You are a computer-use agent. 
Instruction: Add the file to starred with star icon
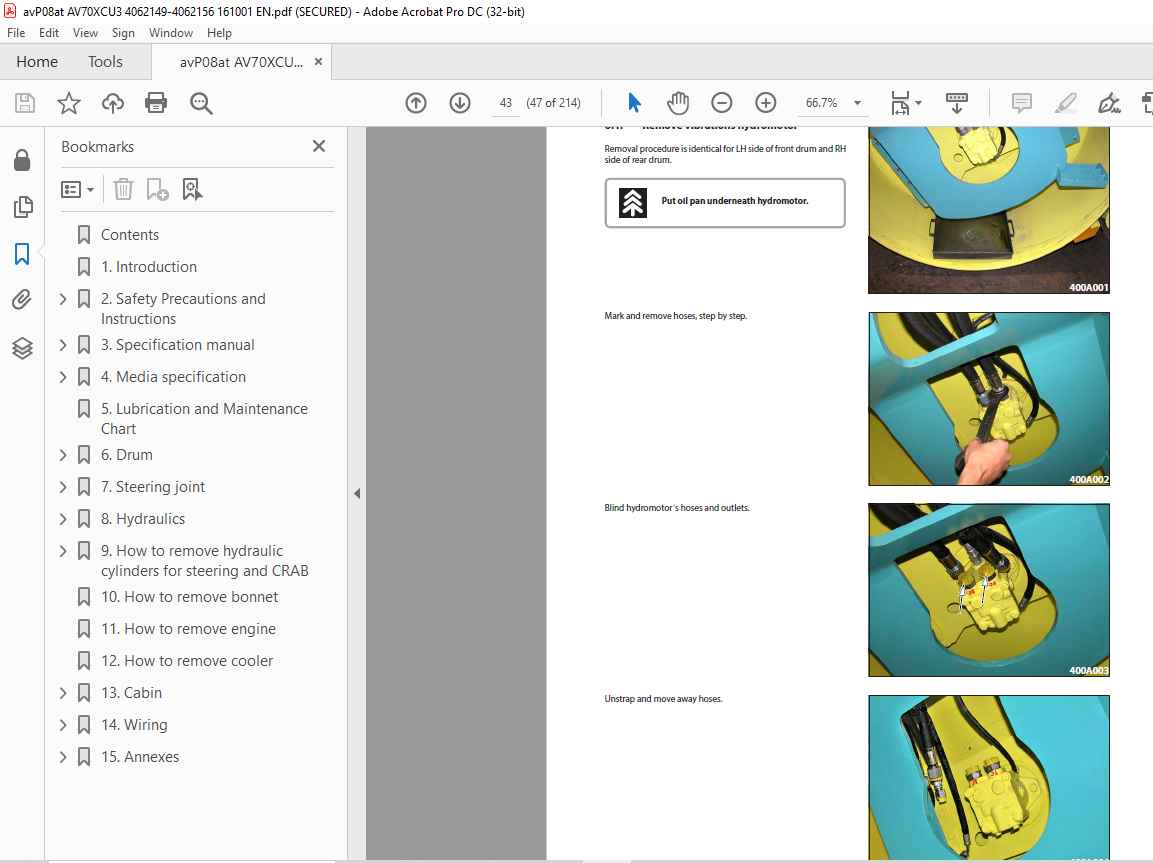click(68, 103)
